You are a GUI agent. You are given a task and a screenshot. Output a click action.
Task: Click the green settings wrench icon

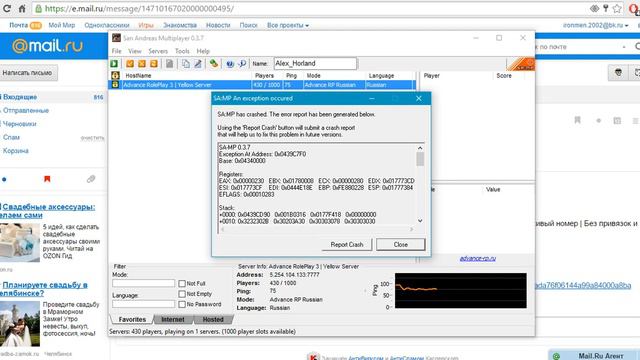click(214, 64)
